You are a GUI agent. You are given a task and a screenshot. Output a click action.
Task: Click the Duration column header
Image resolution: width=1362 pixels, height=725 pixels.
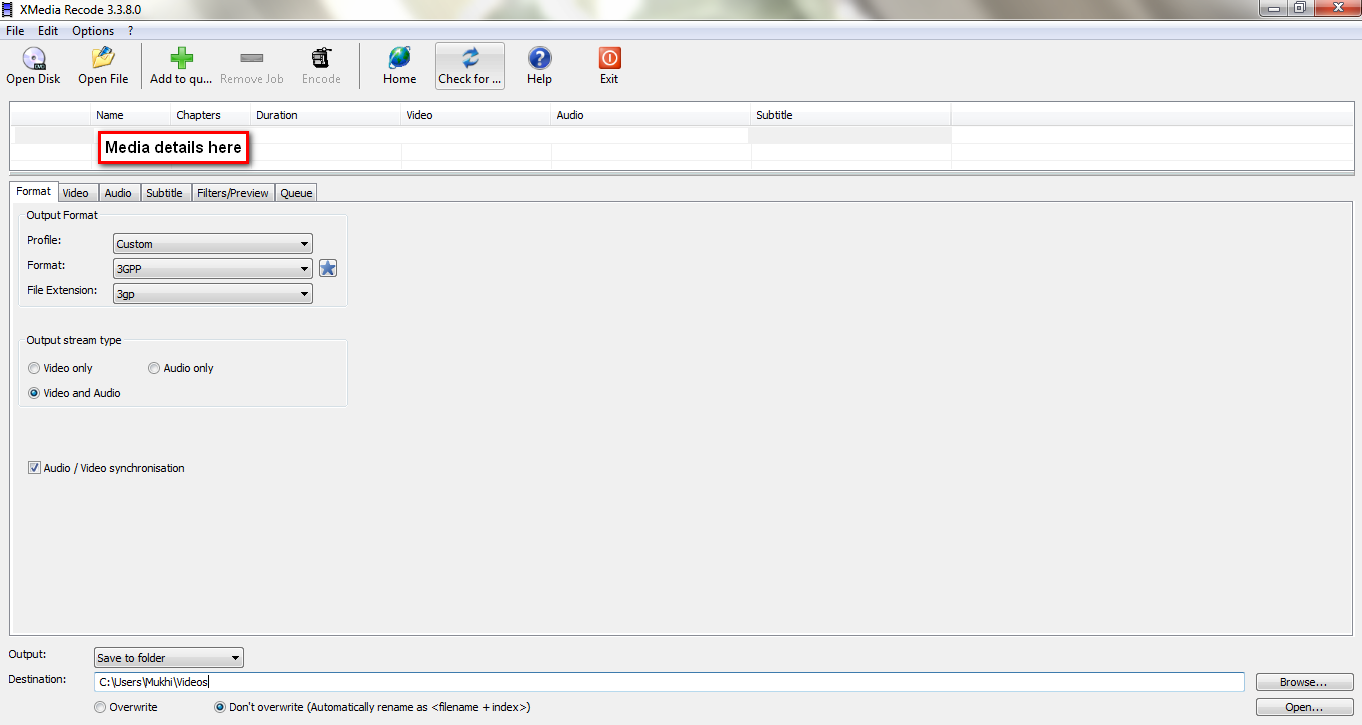point(326,115)
